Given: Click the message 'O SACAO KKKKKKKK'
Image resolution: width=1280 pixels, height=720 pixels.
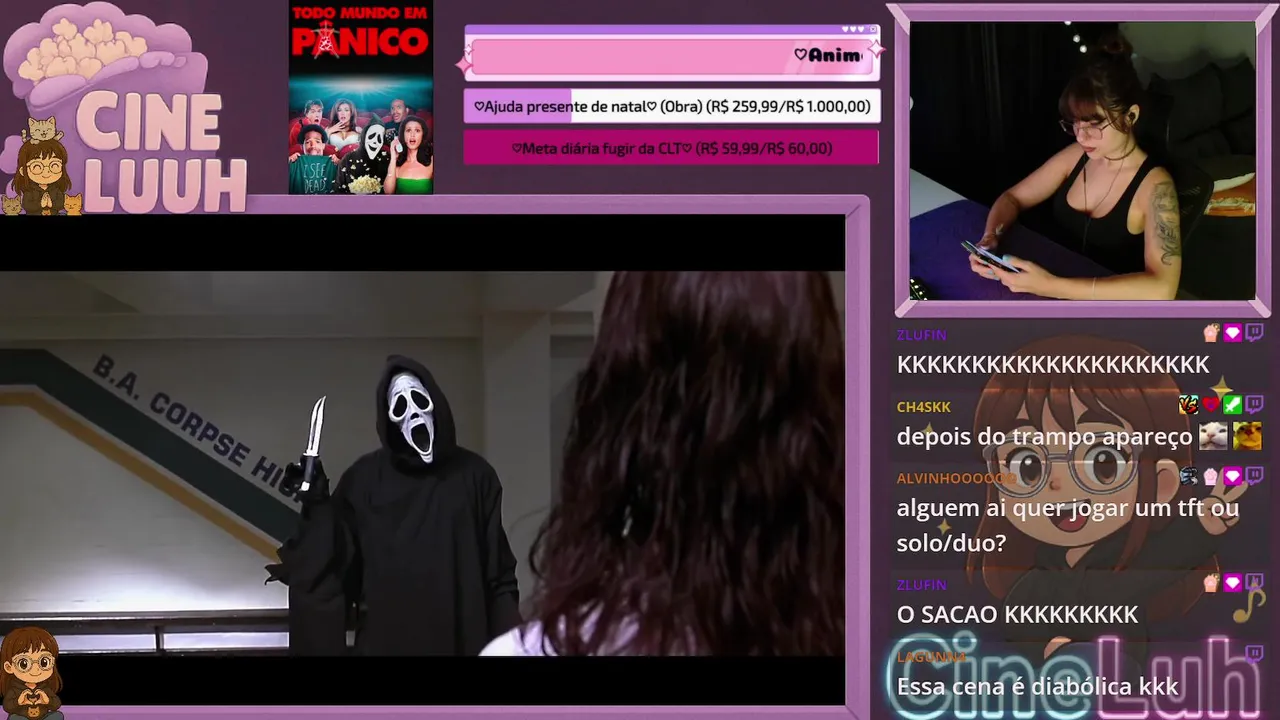Looking at the screenshot, I should pyautogui.click(x=1017, y=614).
